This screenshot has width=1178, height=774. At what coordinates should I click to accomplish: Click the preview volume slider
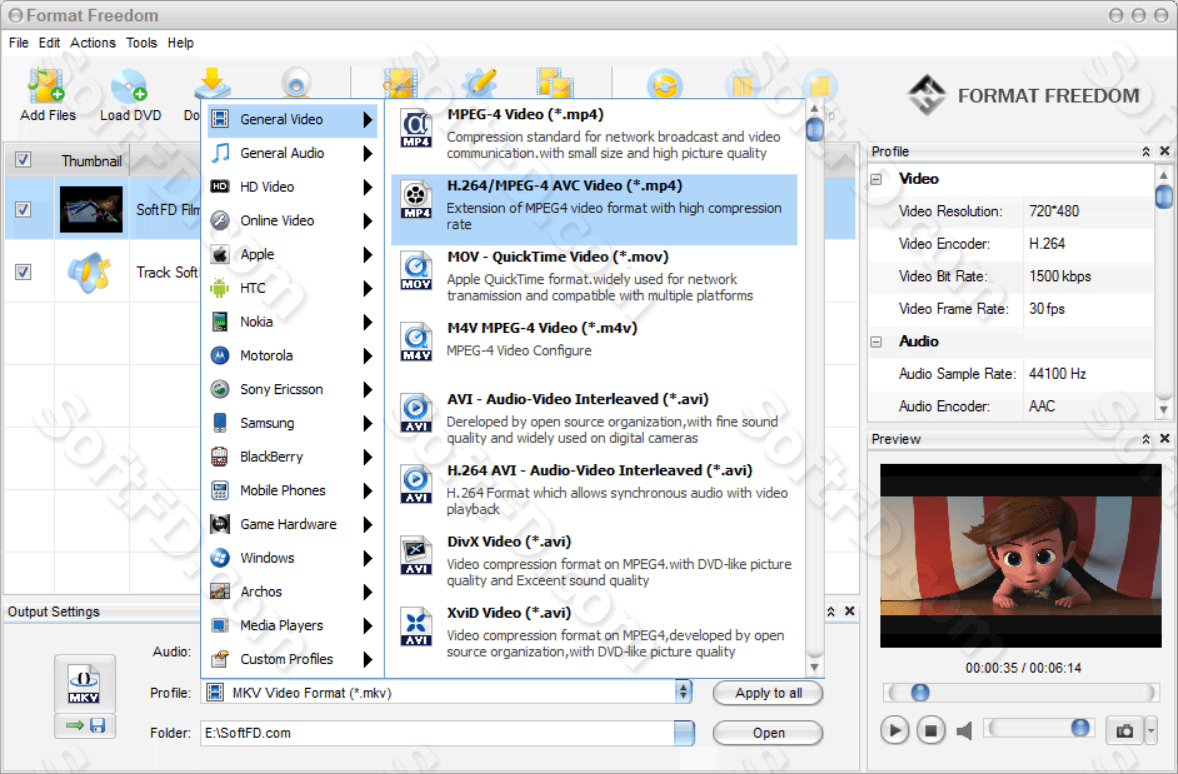1039,727
